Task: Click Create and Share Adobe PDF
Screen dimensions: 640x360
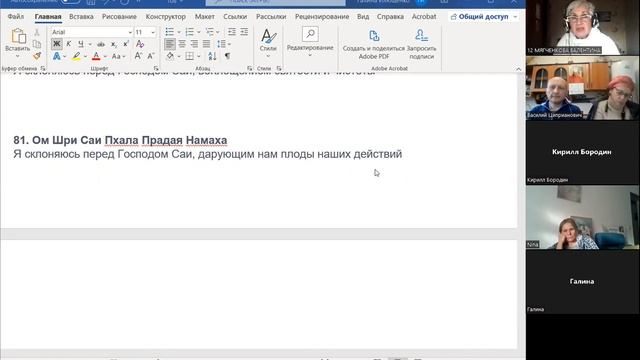Action: click(x=373, y=44)
